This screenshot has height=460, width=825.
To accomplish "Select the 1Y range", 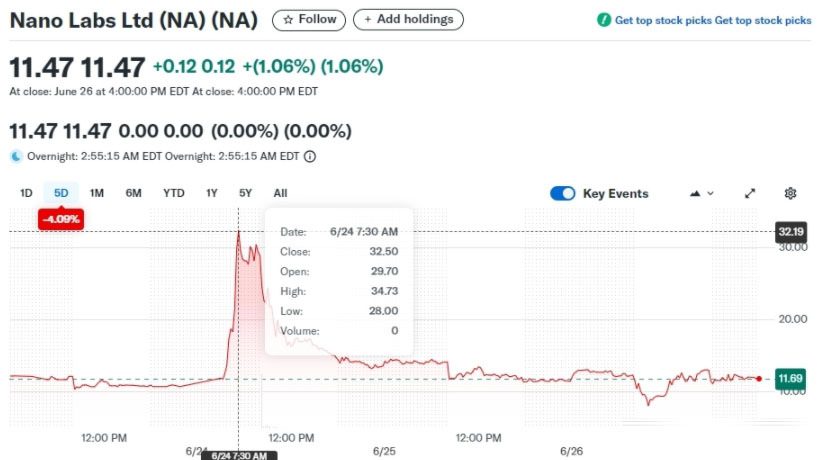I will (x=212, y=193).
